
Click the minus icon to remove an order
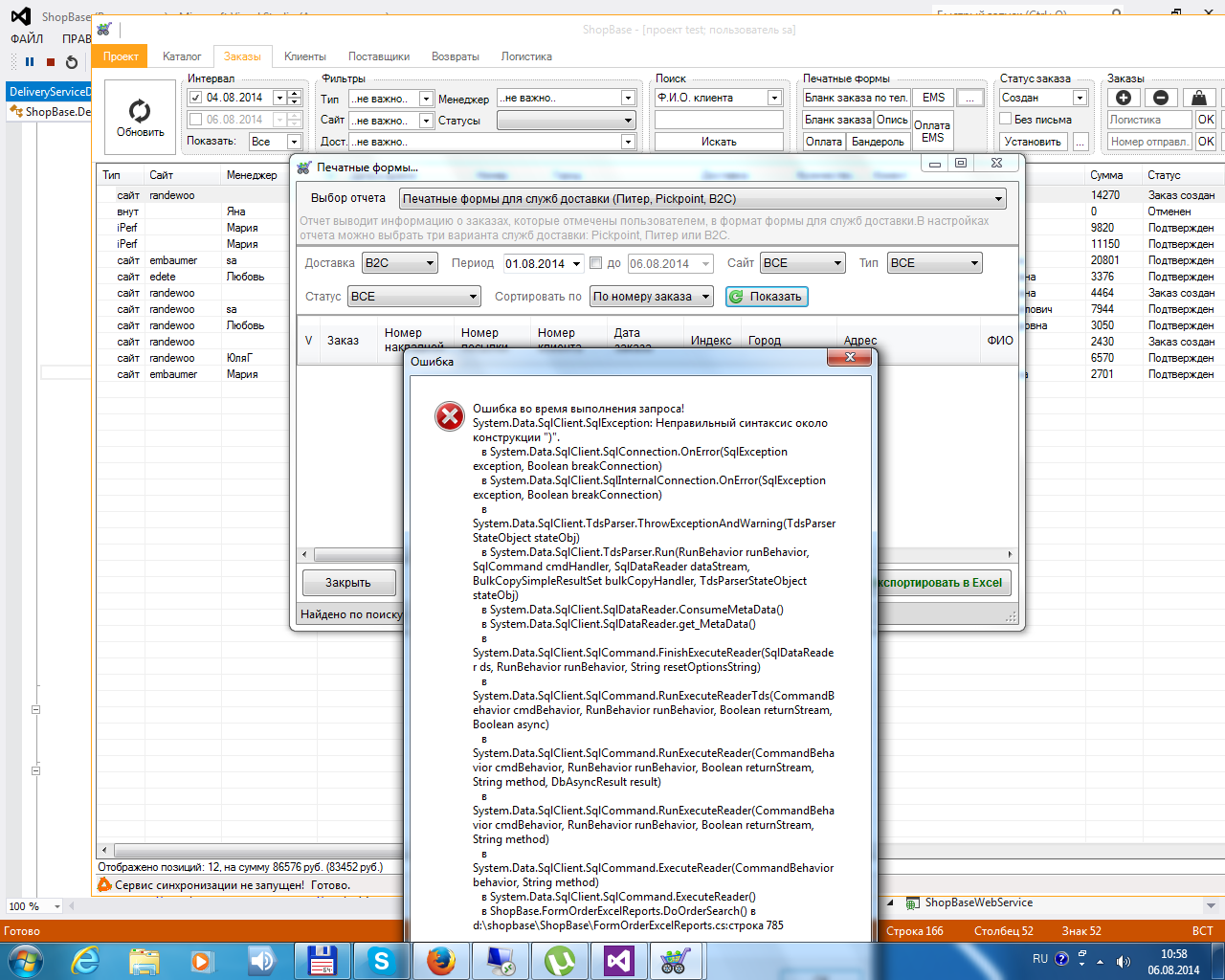[1161, 98]
